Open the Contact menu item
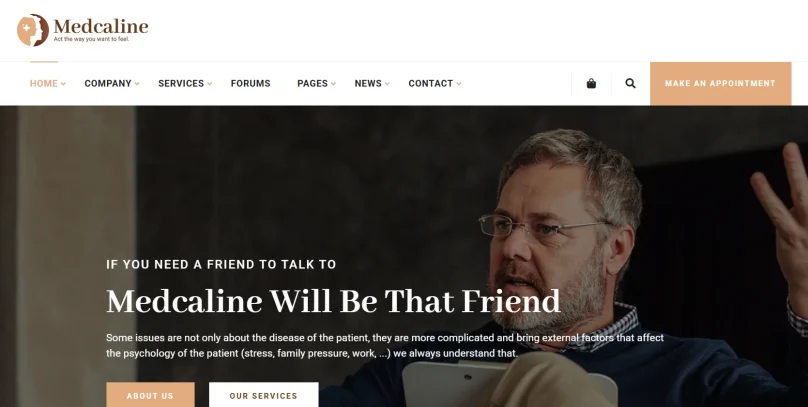808x407 pixels. [431, 83]
